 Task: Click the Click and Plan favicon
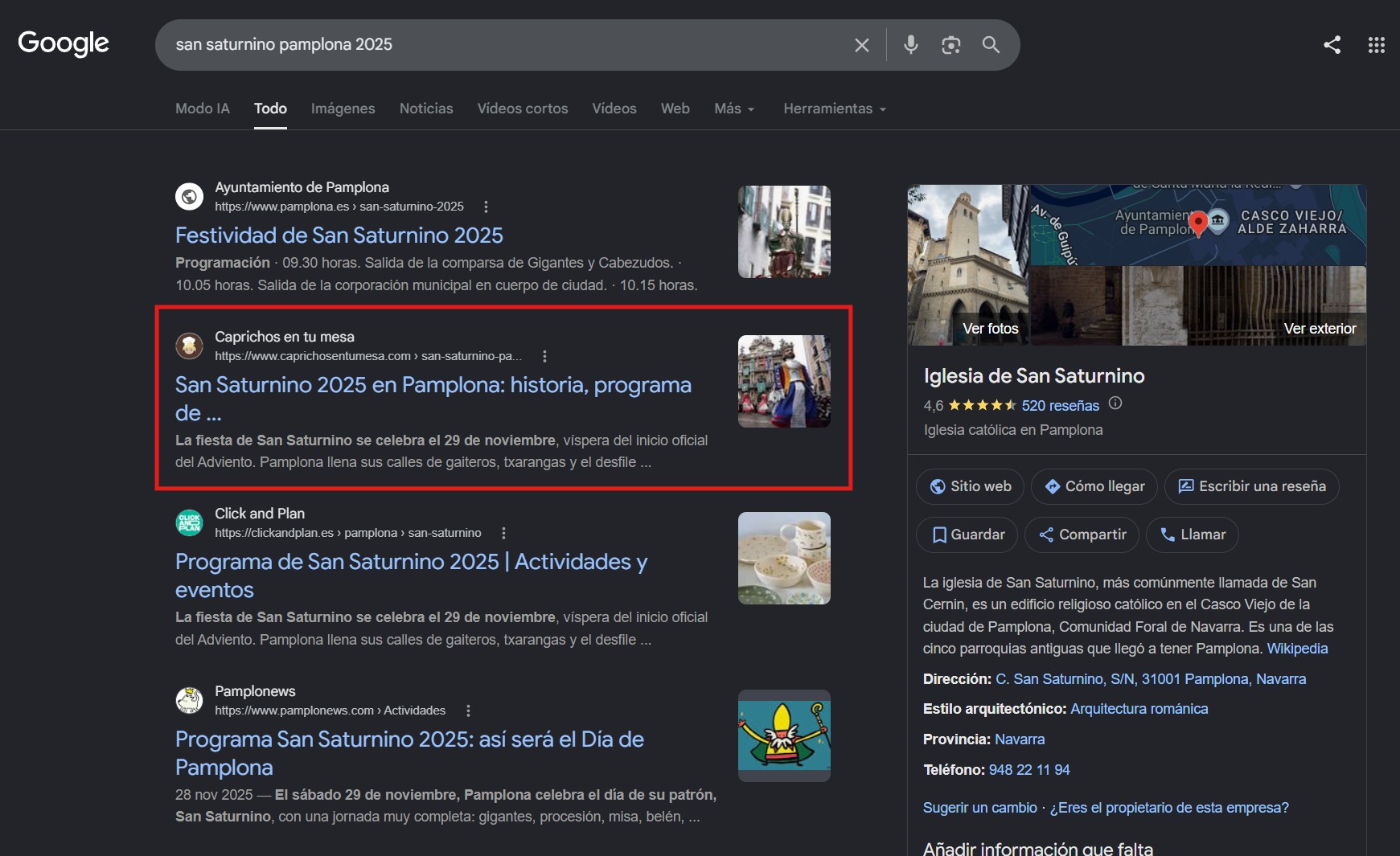189,522
